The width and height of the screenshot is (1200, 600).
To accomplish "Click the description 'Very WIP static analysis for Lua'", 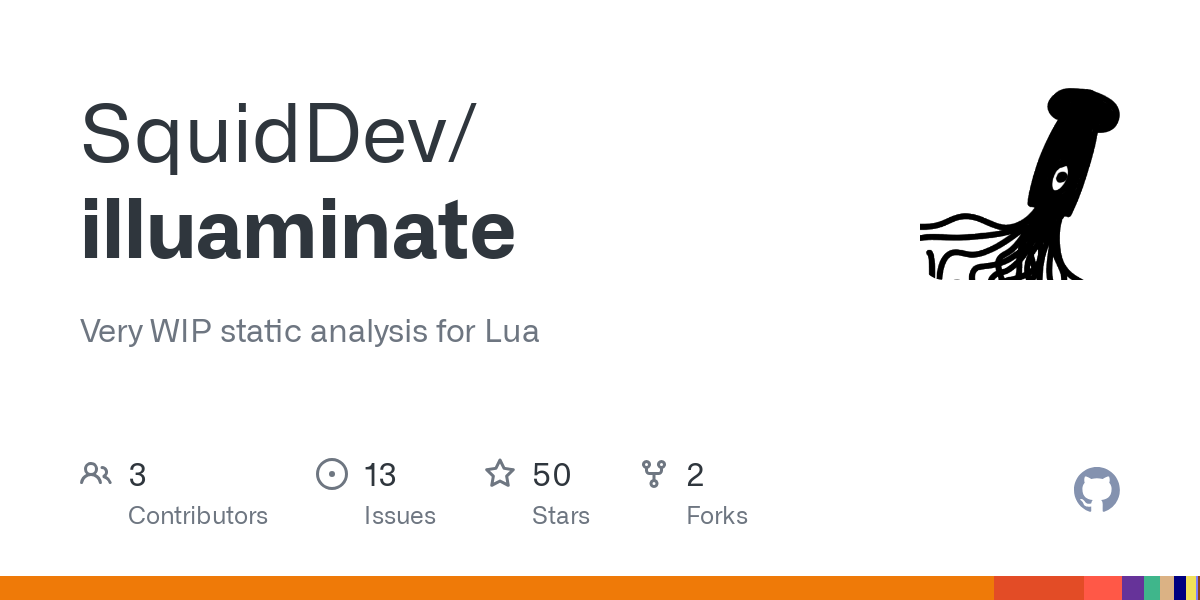I will 310,331.
